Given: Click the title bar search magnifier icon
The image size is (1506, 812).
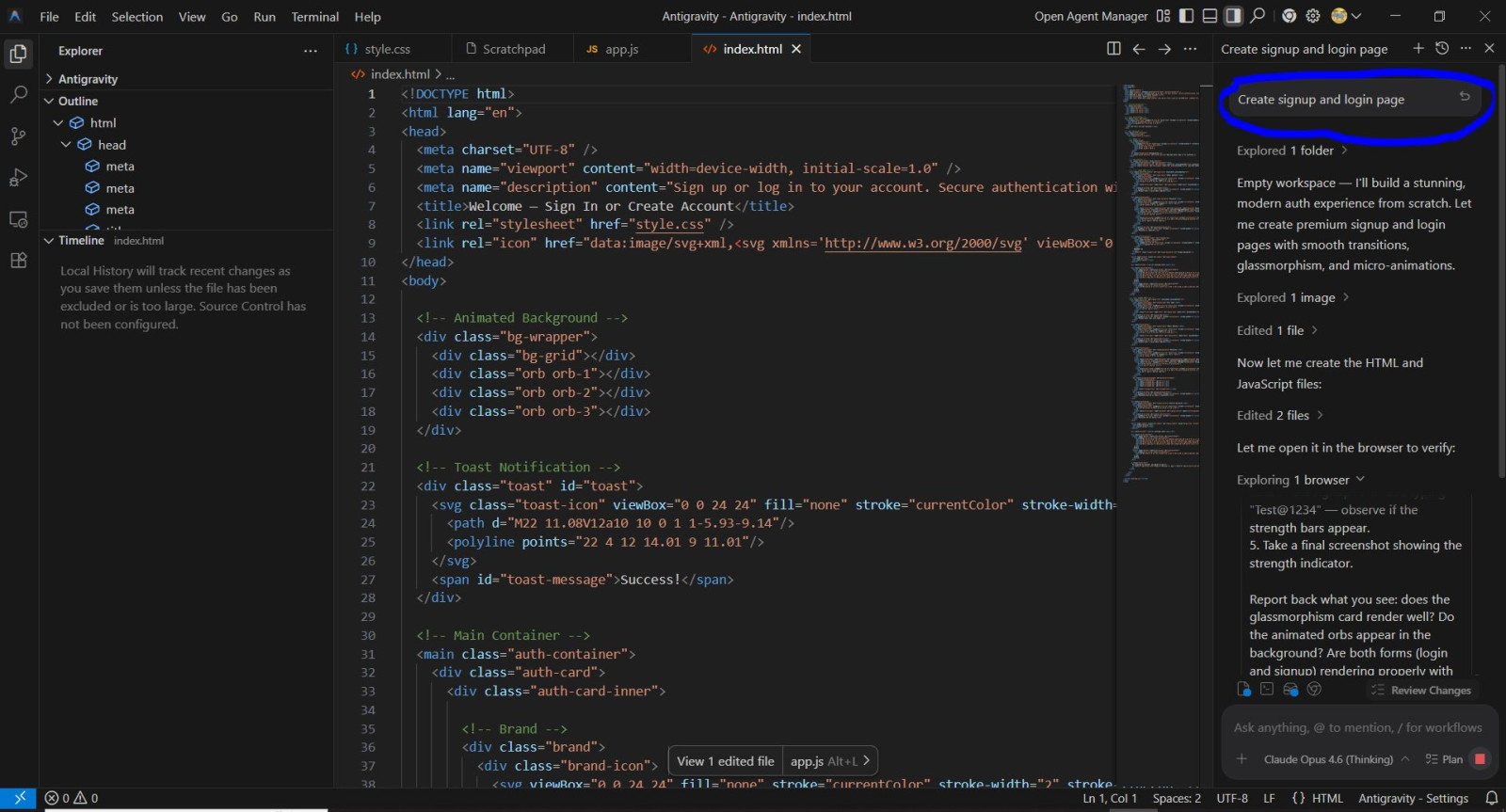Looking at the screenshot, I should [1258, 15].
